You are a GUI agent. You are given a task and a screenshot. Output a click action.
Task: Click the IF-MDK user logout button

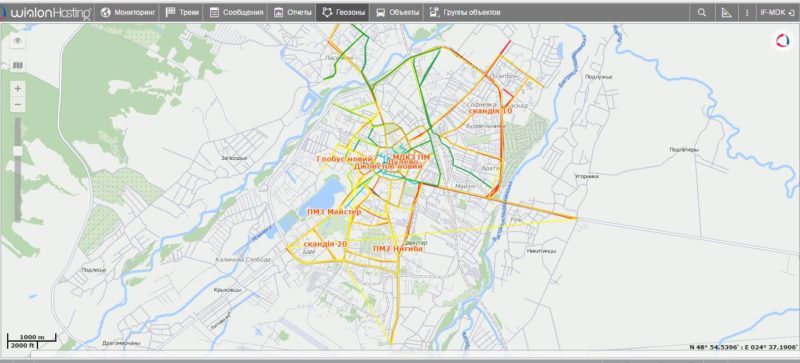pyautogui.click(x=777, y=13)
